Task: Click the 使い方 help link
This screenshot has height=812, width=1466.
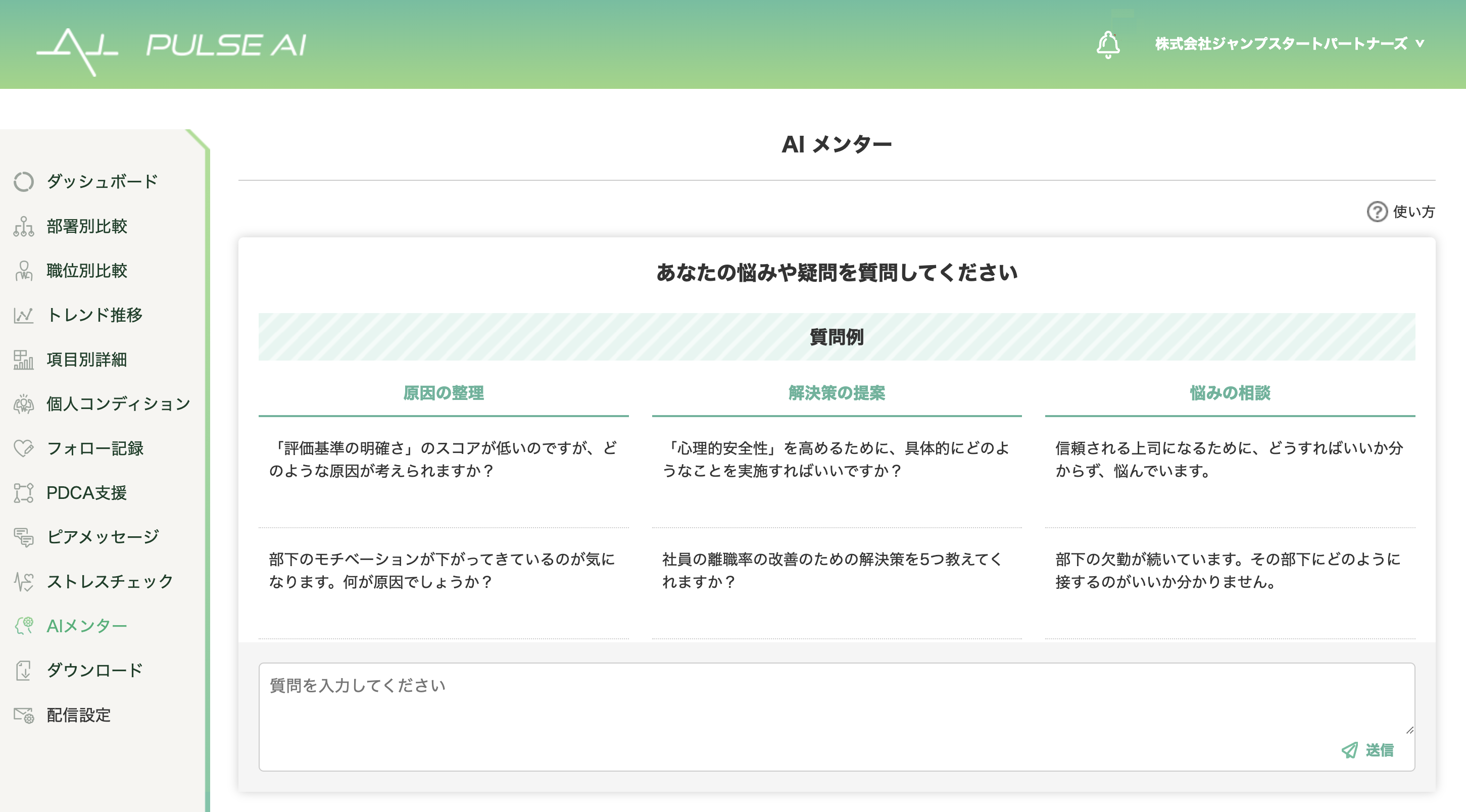Action: 1401,212
